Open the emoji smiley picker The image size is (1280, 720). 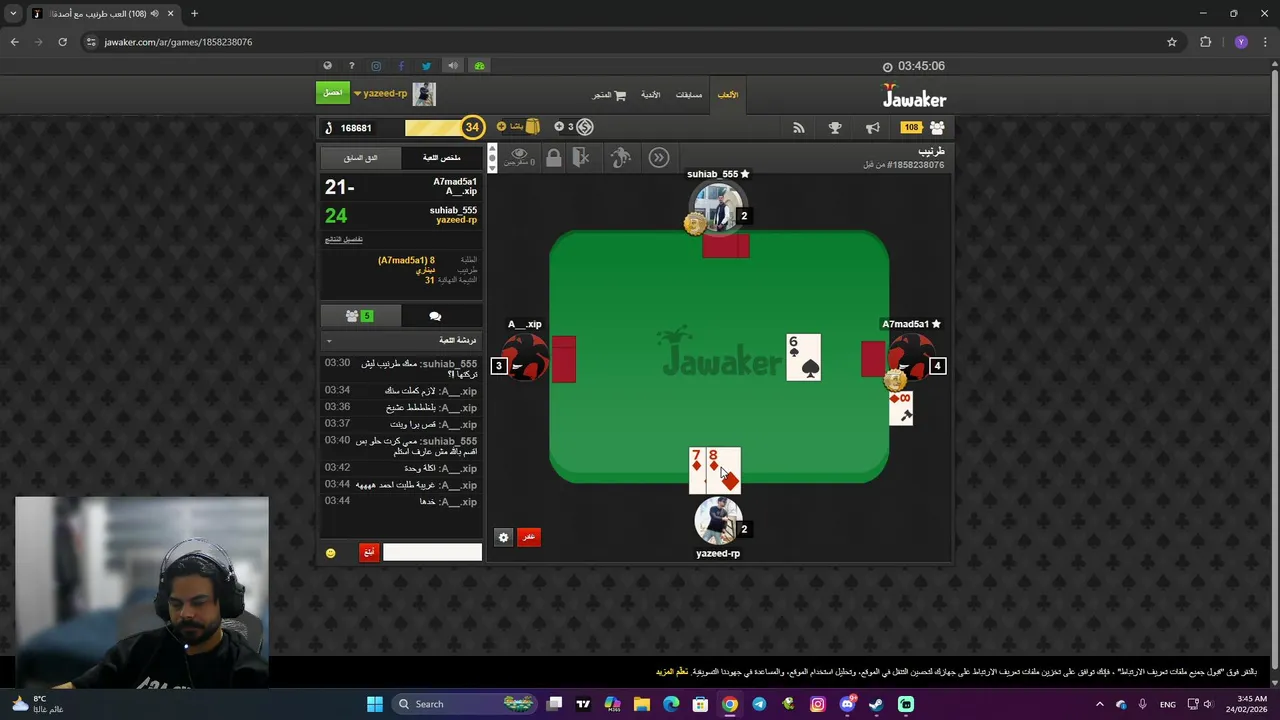330,553
